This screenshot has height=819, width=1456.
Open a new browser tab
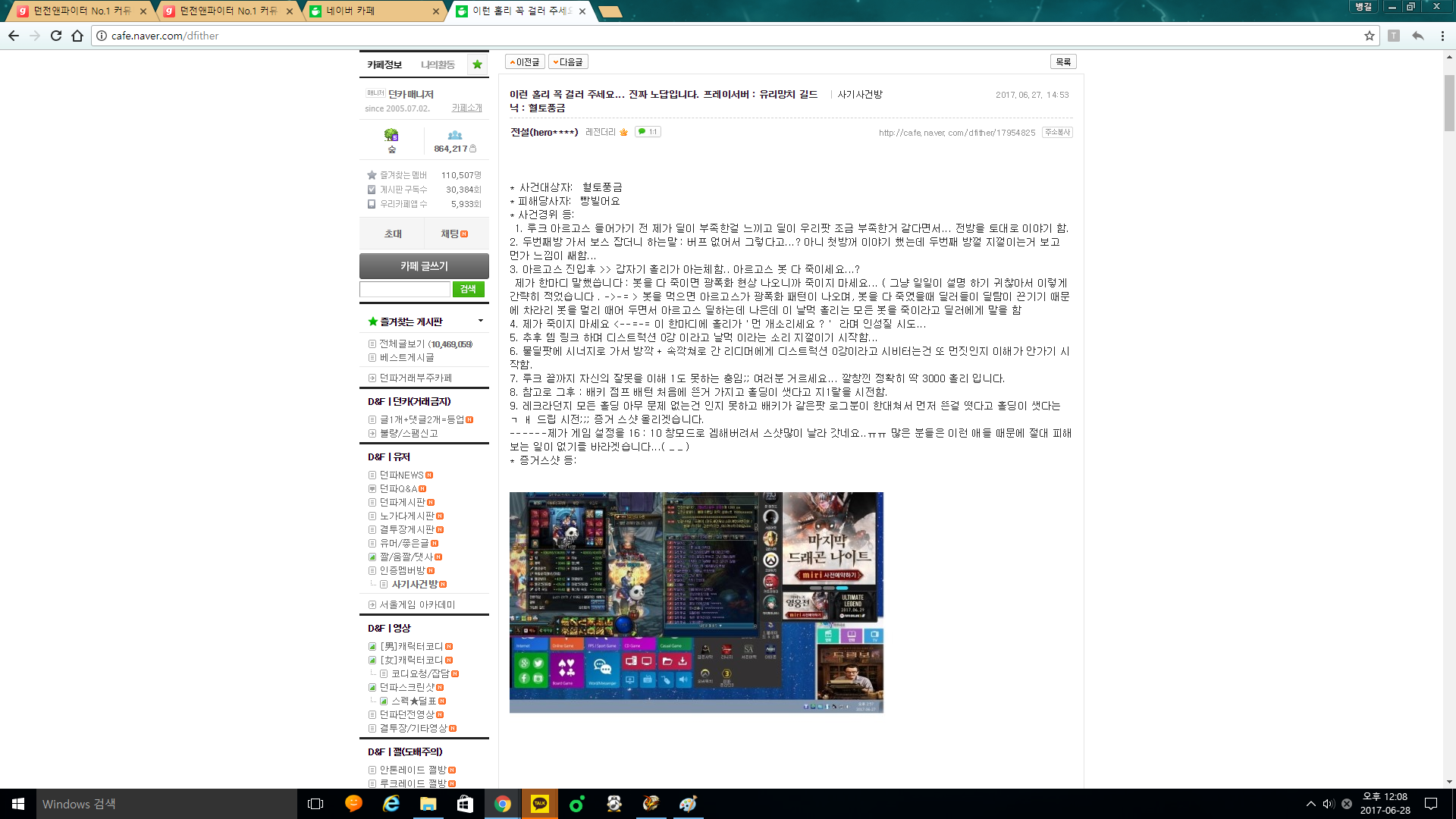tap(610, 11)
